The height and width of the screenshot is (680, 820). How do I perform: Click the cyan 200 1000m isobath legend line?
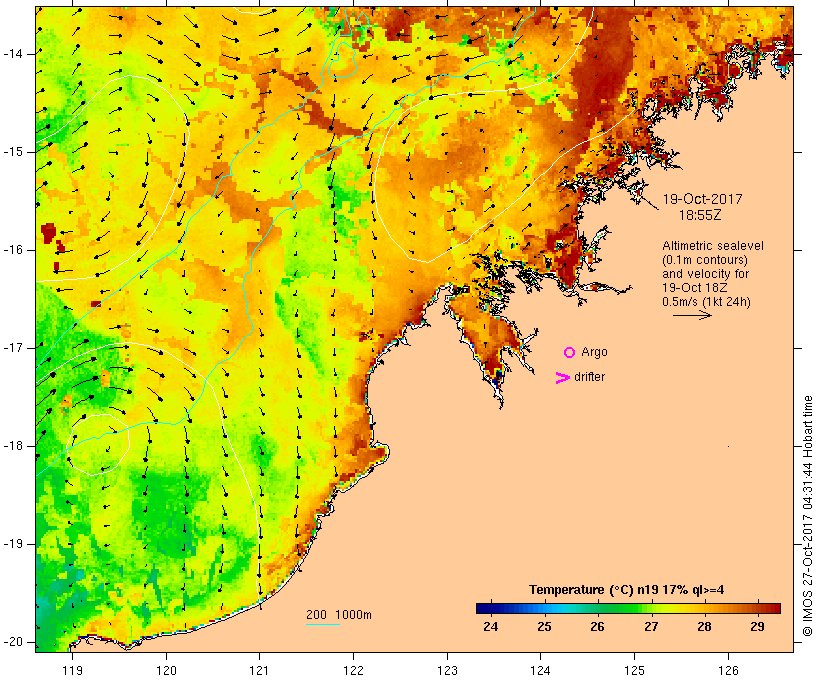pyautogui.click(x=323, y=624)
